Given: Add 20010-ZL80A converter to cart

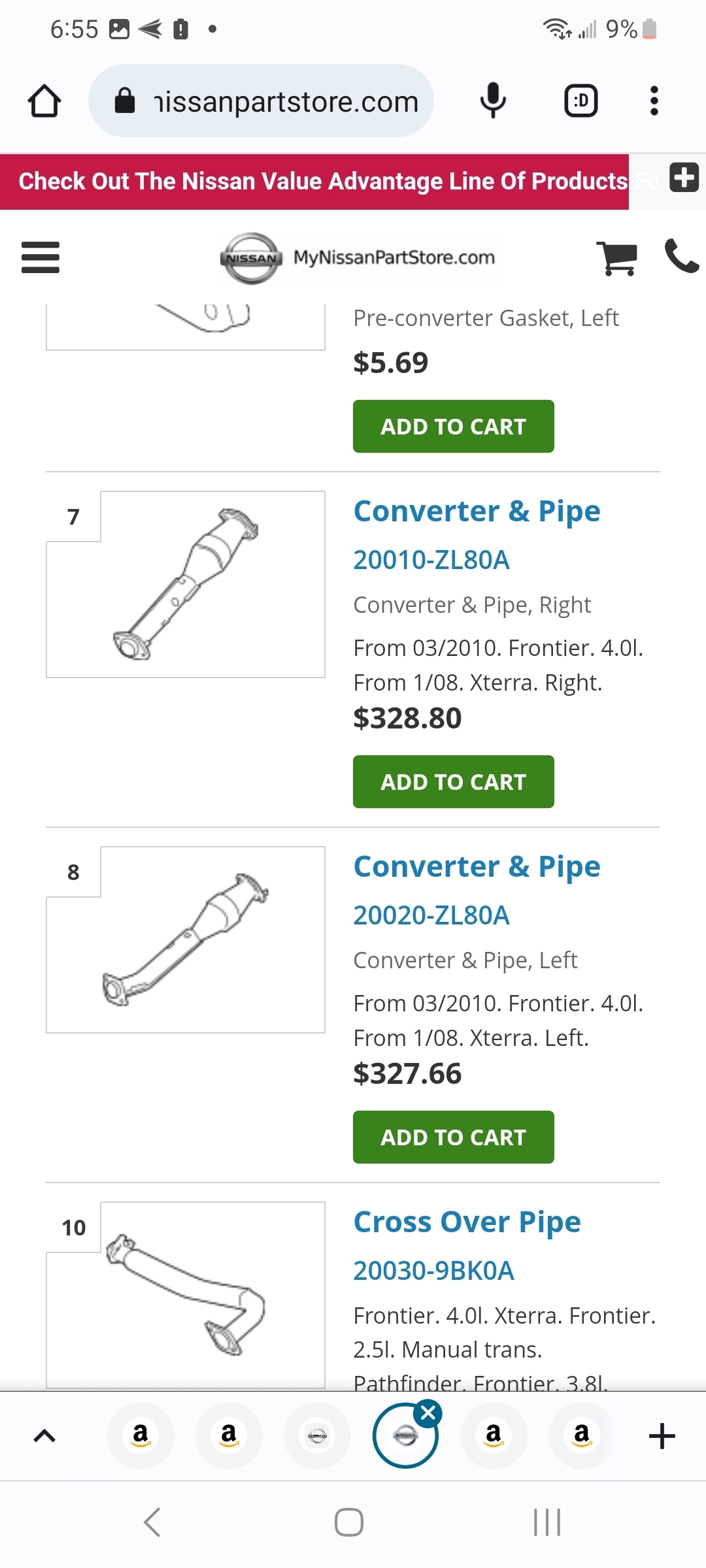Looking at the screenshot, I should pos(453,782).
